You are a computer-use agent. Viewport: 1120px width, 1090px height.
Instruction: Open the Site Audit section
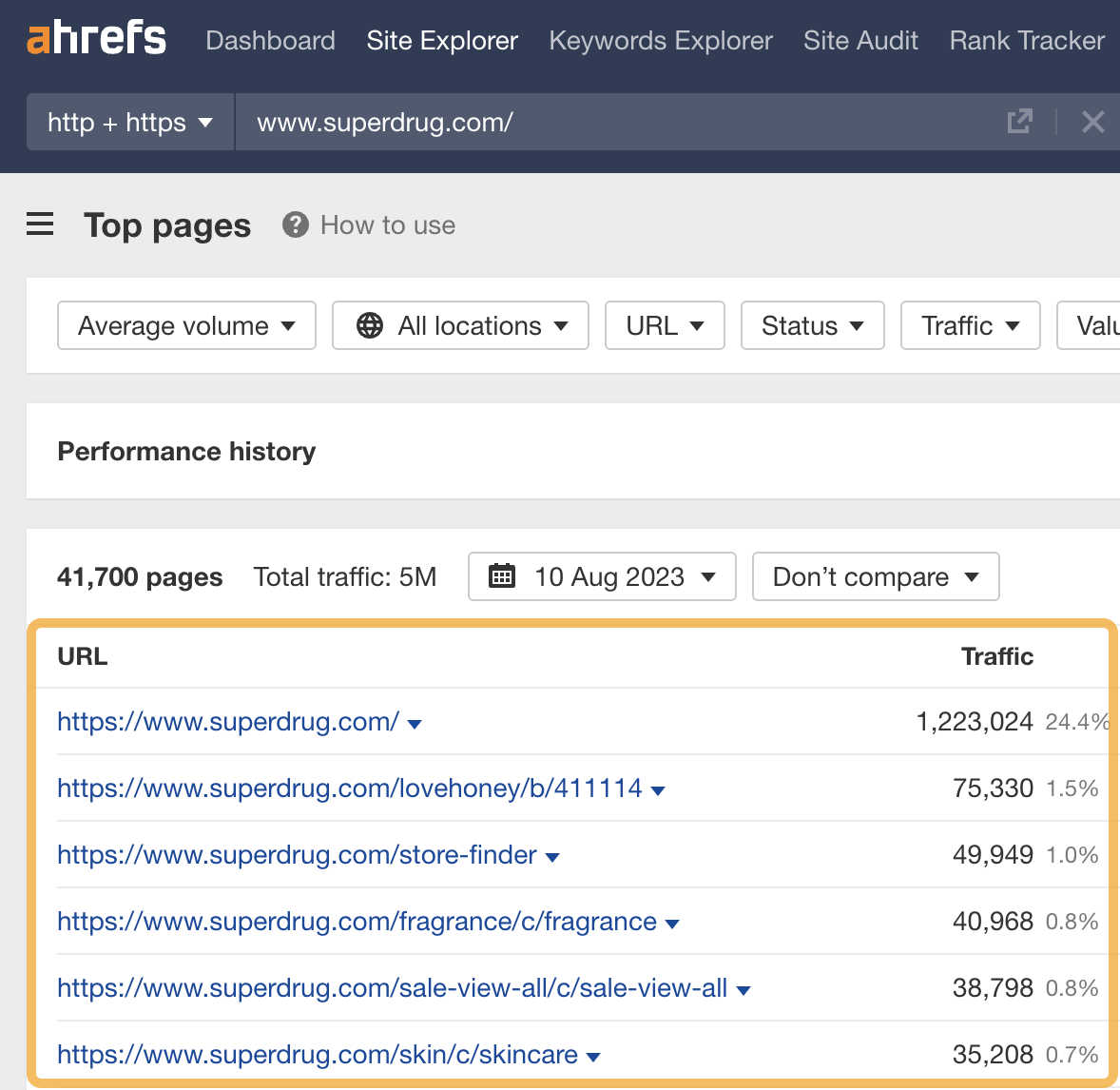tap(859, 40)
